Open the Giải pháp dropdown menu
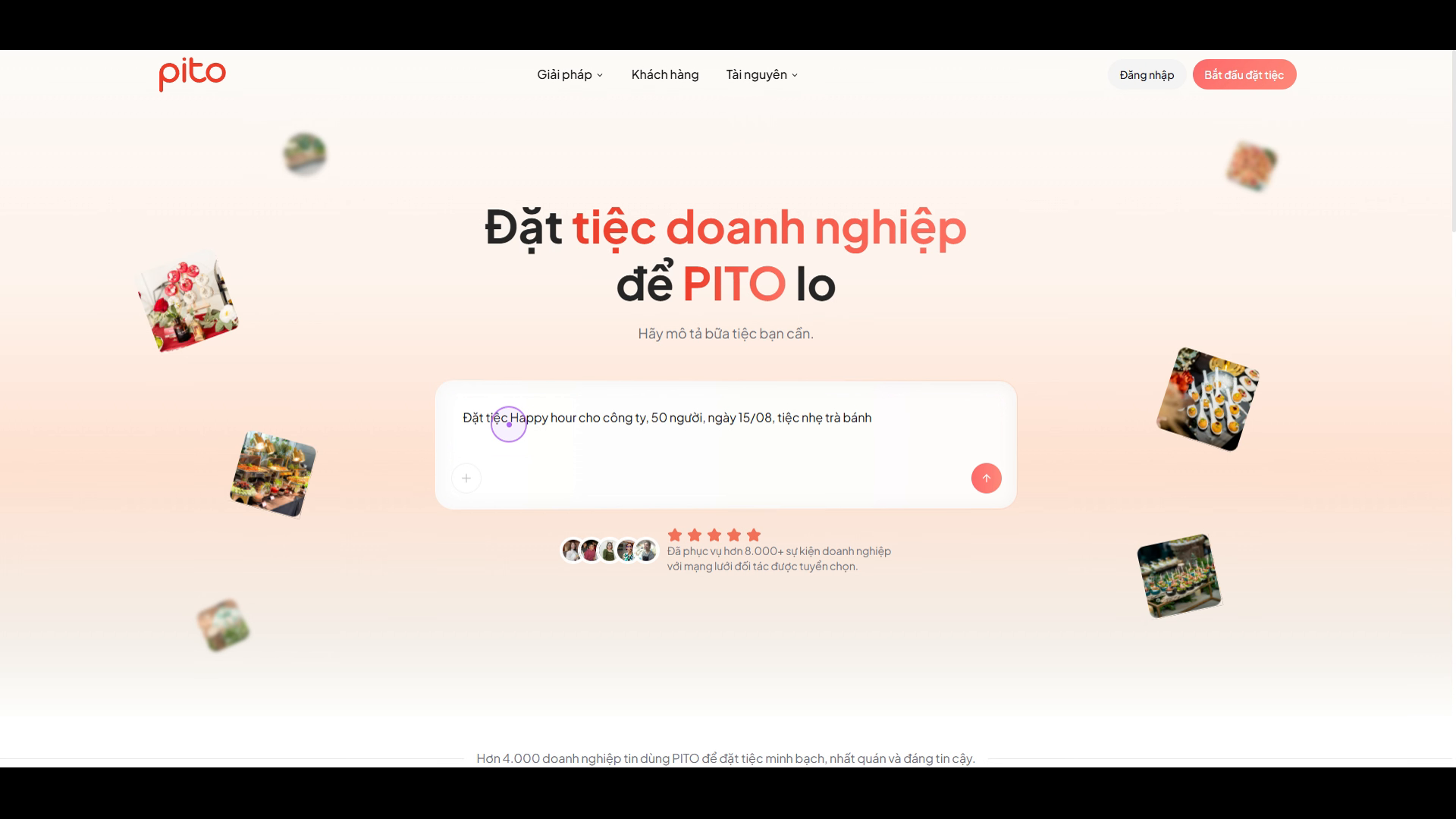 tap(570, 74)
